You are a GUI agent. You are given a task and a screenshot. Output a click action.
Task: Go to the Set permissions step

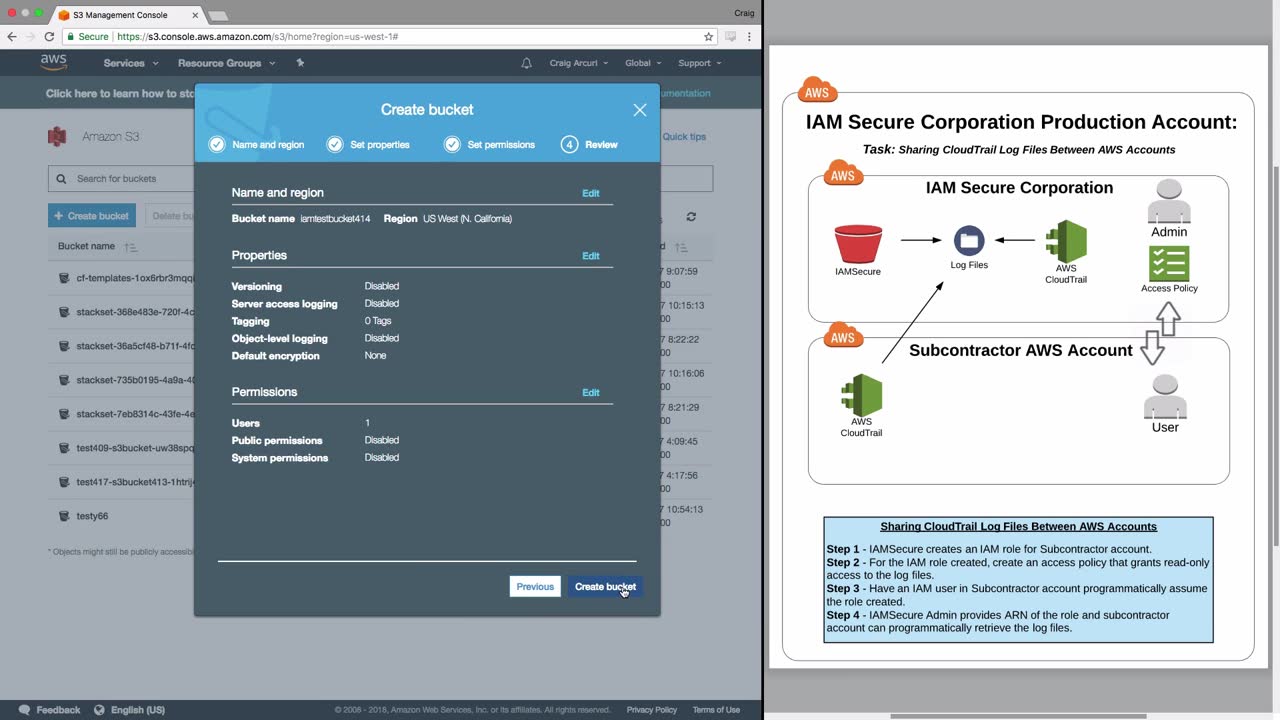(x=489, y=145)
